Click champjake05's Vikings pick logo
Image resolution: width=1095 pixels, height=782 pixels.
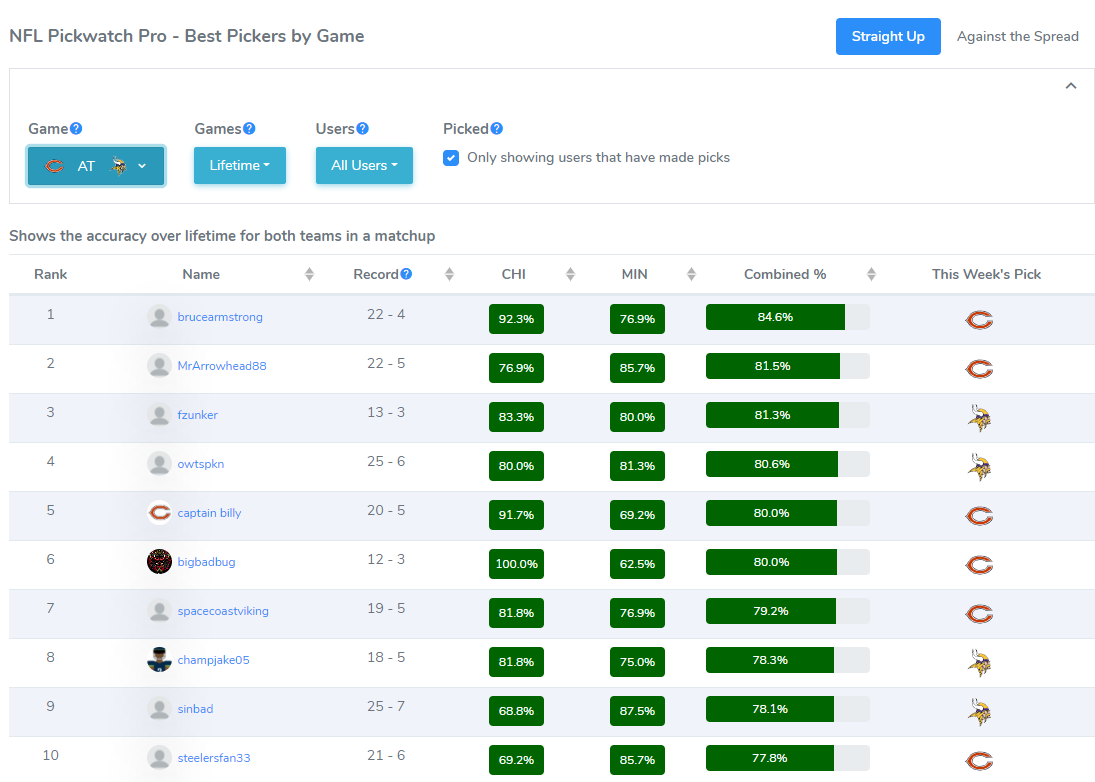coord(979,663)
